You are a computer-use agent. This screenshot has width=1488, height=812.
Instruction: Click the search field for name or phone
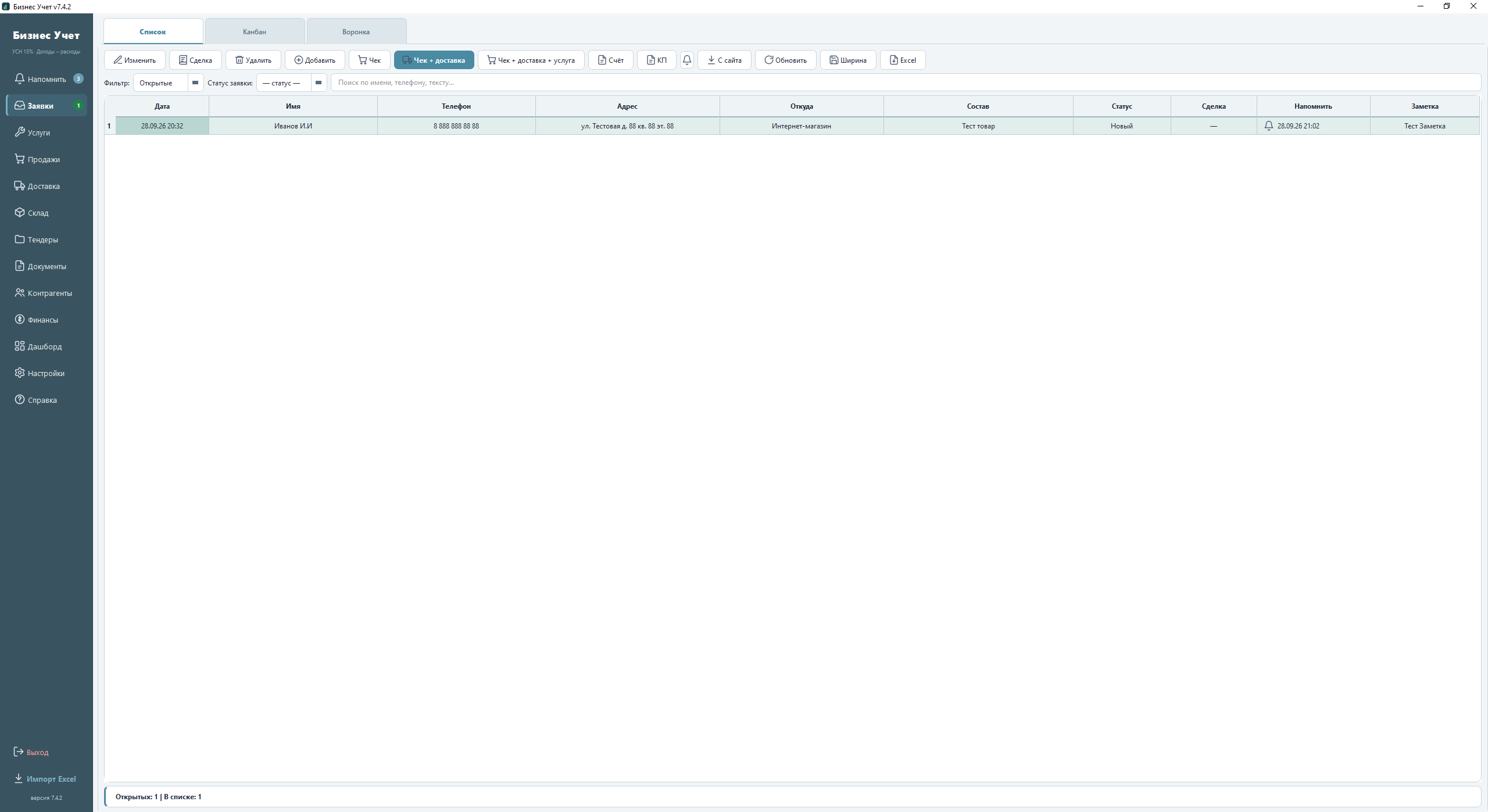tap(906, 83)
